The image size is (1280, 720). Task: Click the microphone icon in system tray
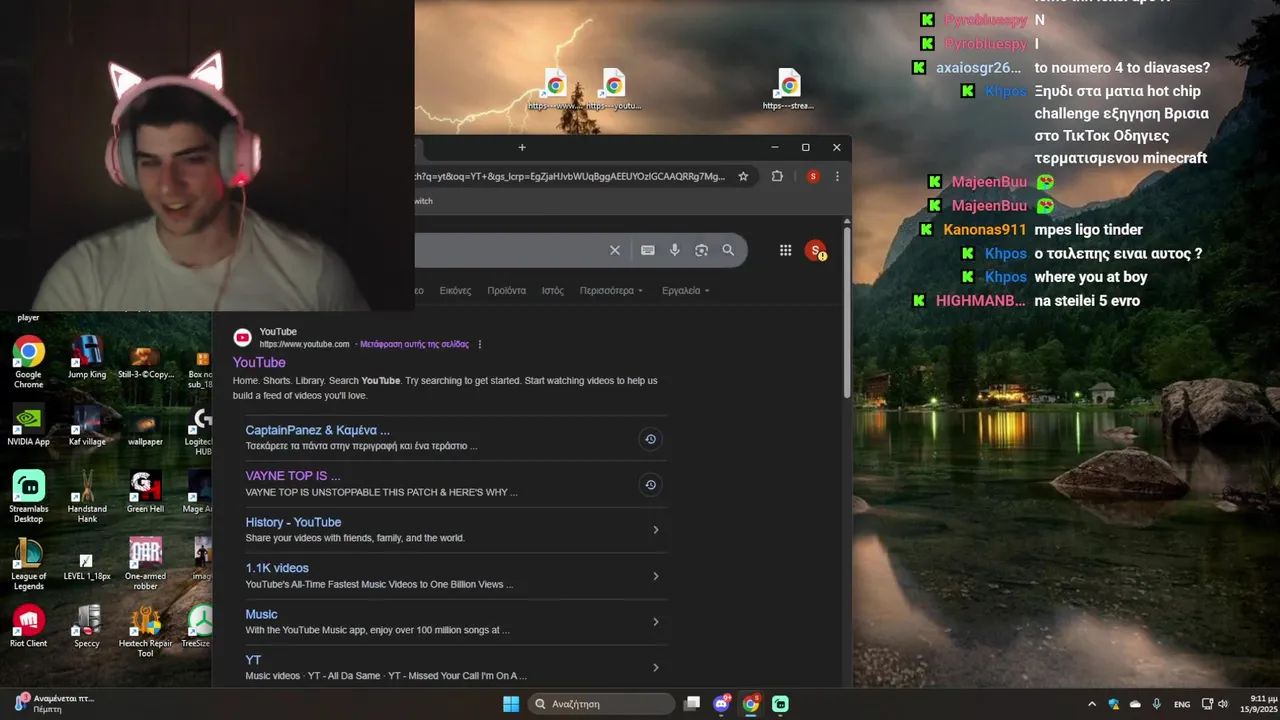point(1157,704)
